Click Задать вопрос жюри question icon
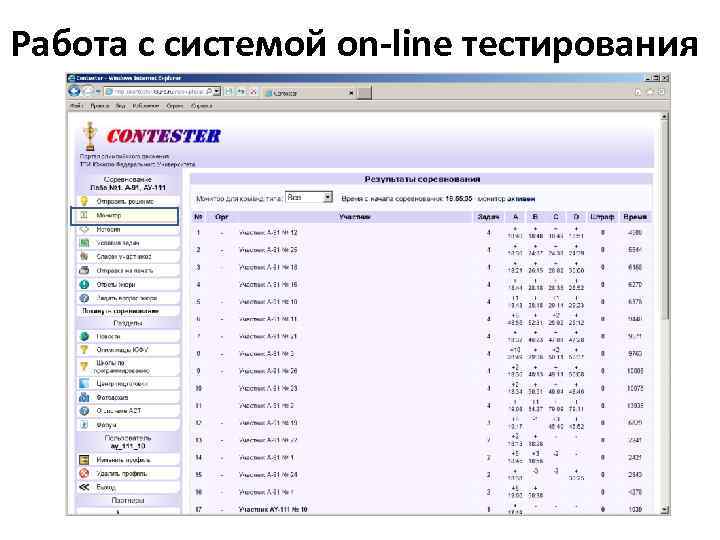 [x=84, y=298]
